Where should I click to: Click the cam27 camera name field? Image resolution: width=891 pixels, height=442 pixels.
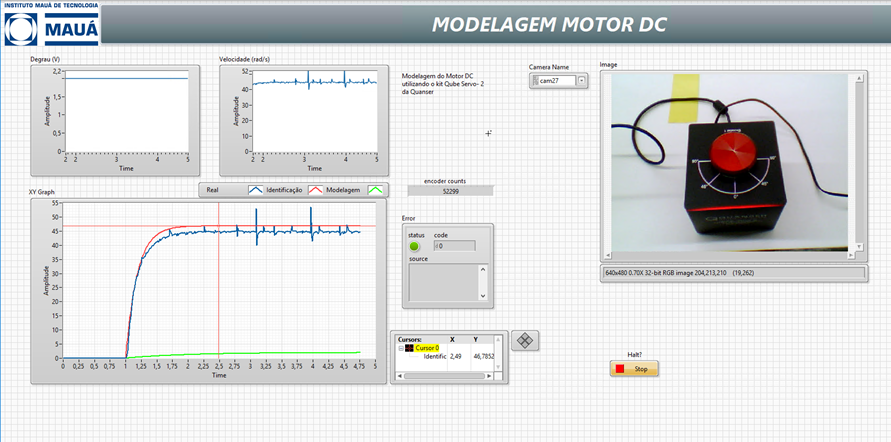pyautogui.click(x=555, y=81)
